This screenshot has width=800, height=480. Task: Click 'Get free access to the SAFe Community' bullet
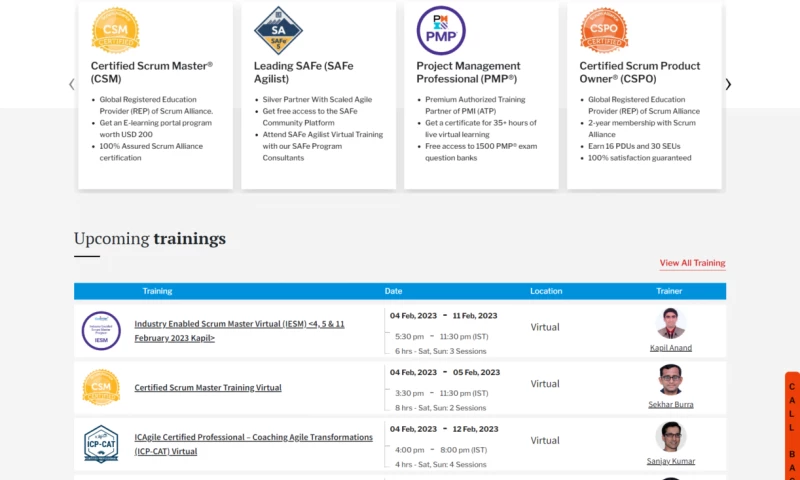tap(310, 117)
